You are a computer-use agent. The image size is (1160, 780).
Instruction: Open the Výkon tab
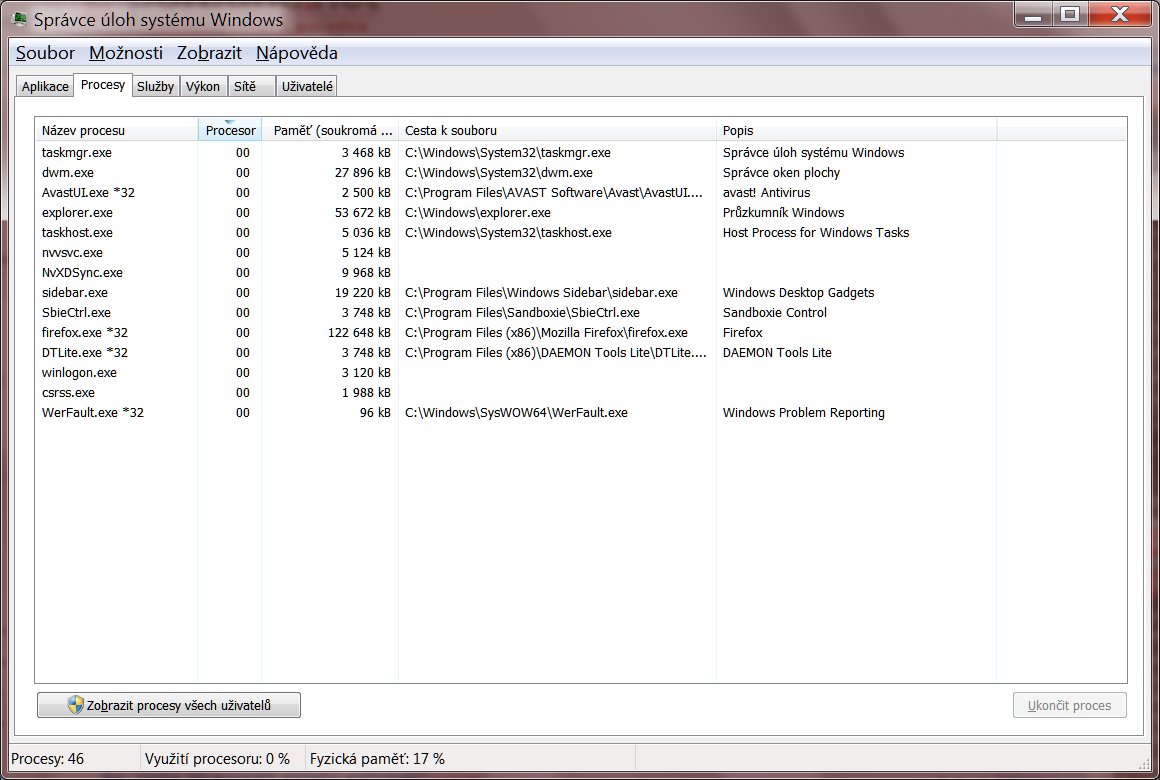(x=203, y=87)
